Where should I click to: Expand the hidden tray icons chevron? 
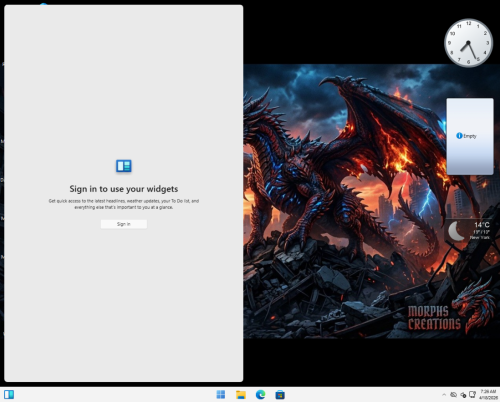click(444, 395)
